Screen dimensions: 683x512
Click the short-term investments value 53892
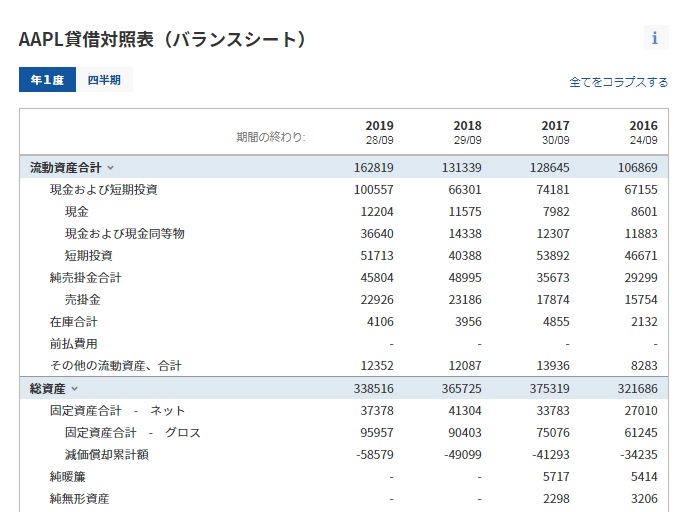point(553,256)
